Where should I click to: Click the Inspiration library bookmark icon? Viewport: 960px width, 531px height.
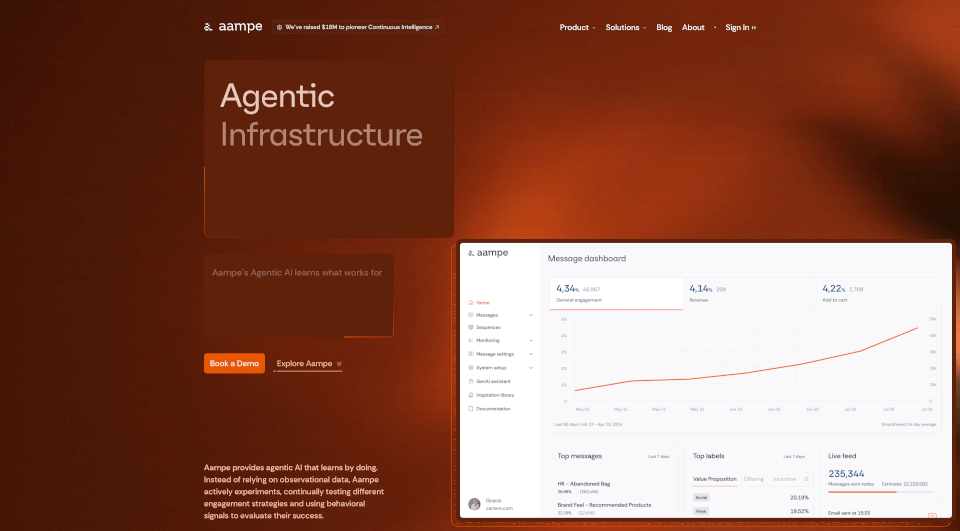[471, 395]
